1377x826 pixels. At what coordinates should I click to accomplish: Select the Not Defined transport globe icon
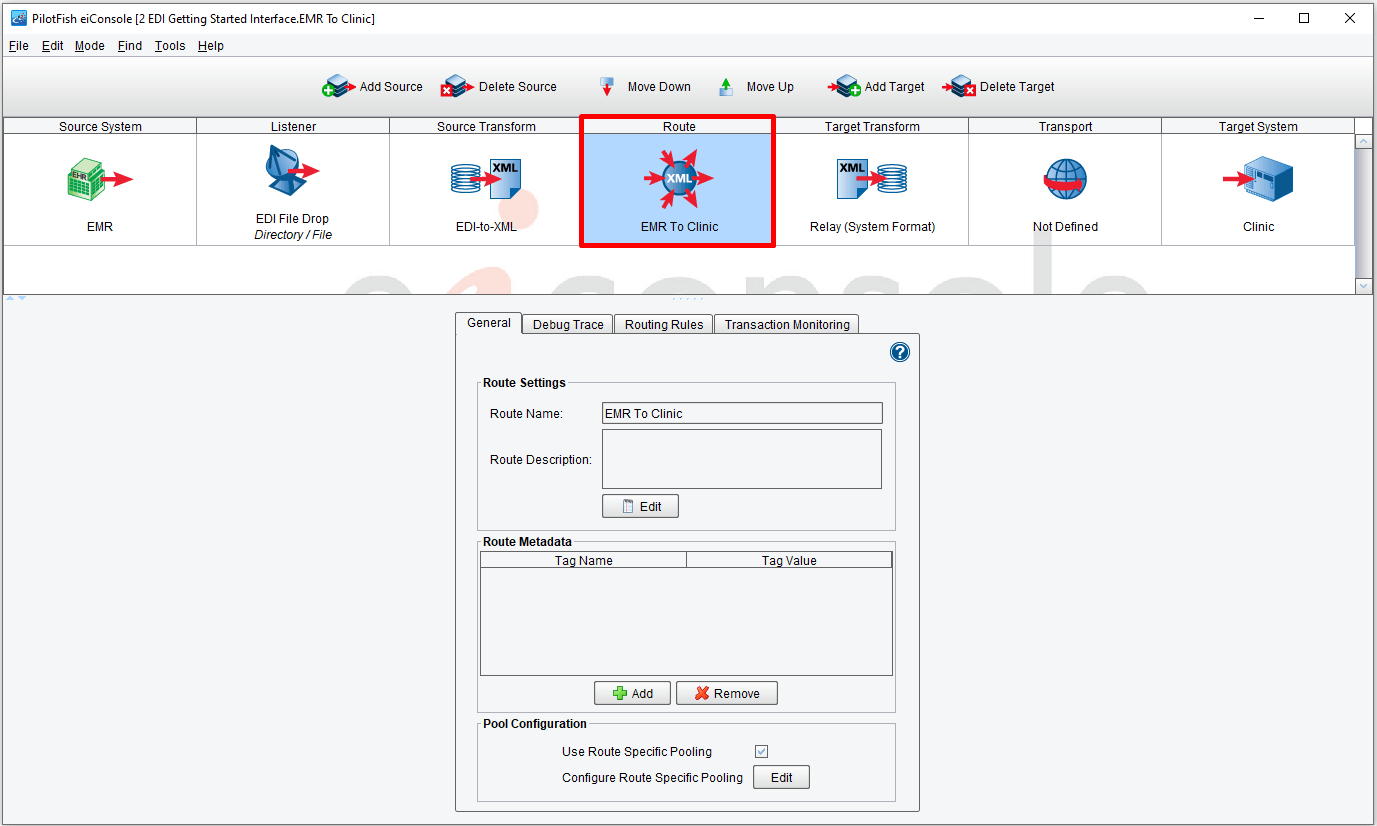point(1065,179)
